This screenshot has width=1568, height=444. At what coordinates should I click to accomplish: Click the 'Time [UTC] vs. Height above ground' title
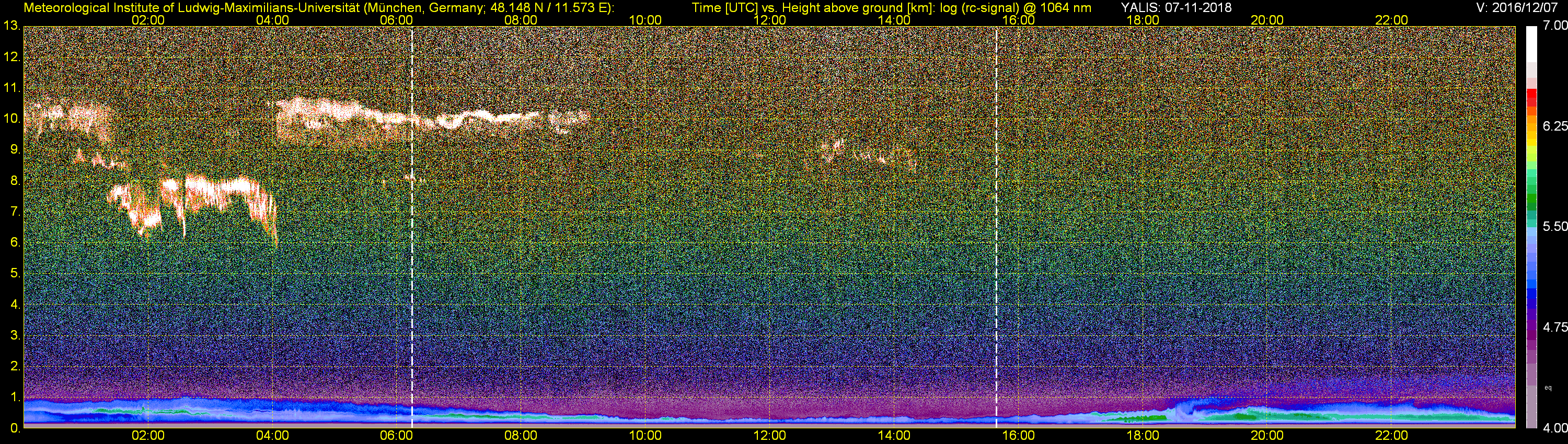click(x=891, y=8)
